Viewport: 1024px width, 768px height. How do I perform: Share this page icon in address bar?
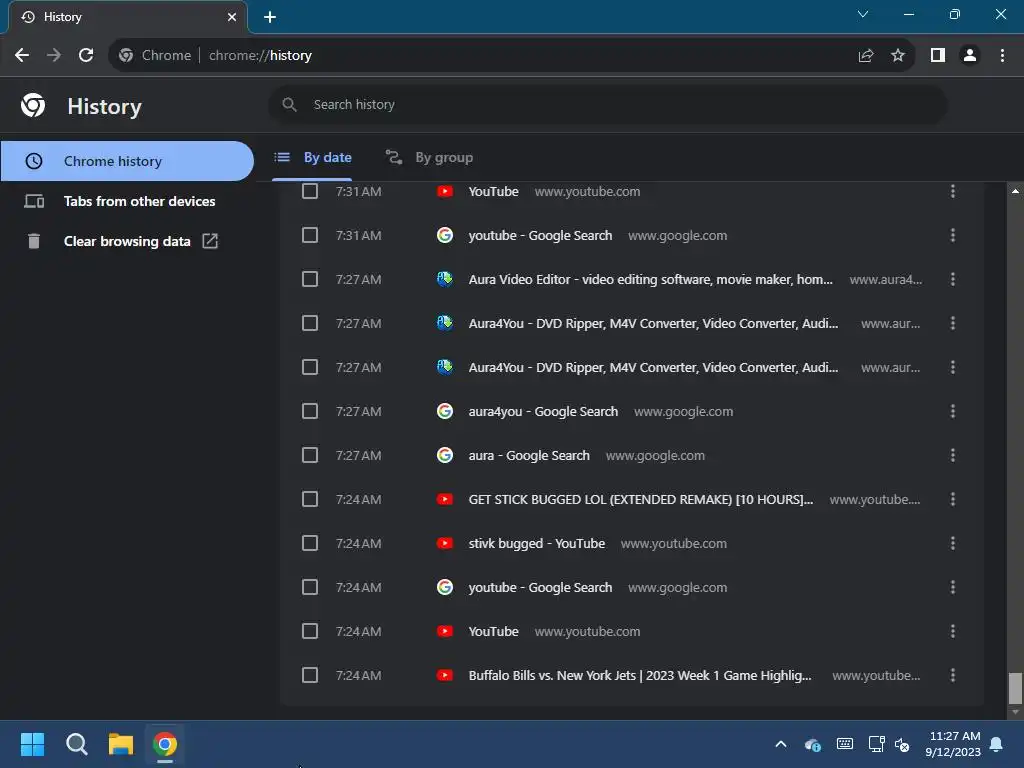pyautogui.click(x=866, y=56)
